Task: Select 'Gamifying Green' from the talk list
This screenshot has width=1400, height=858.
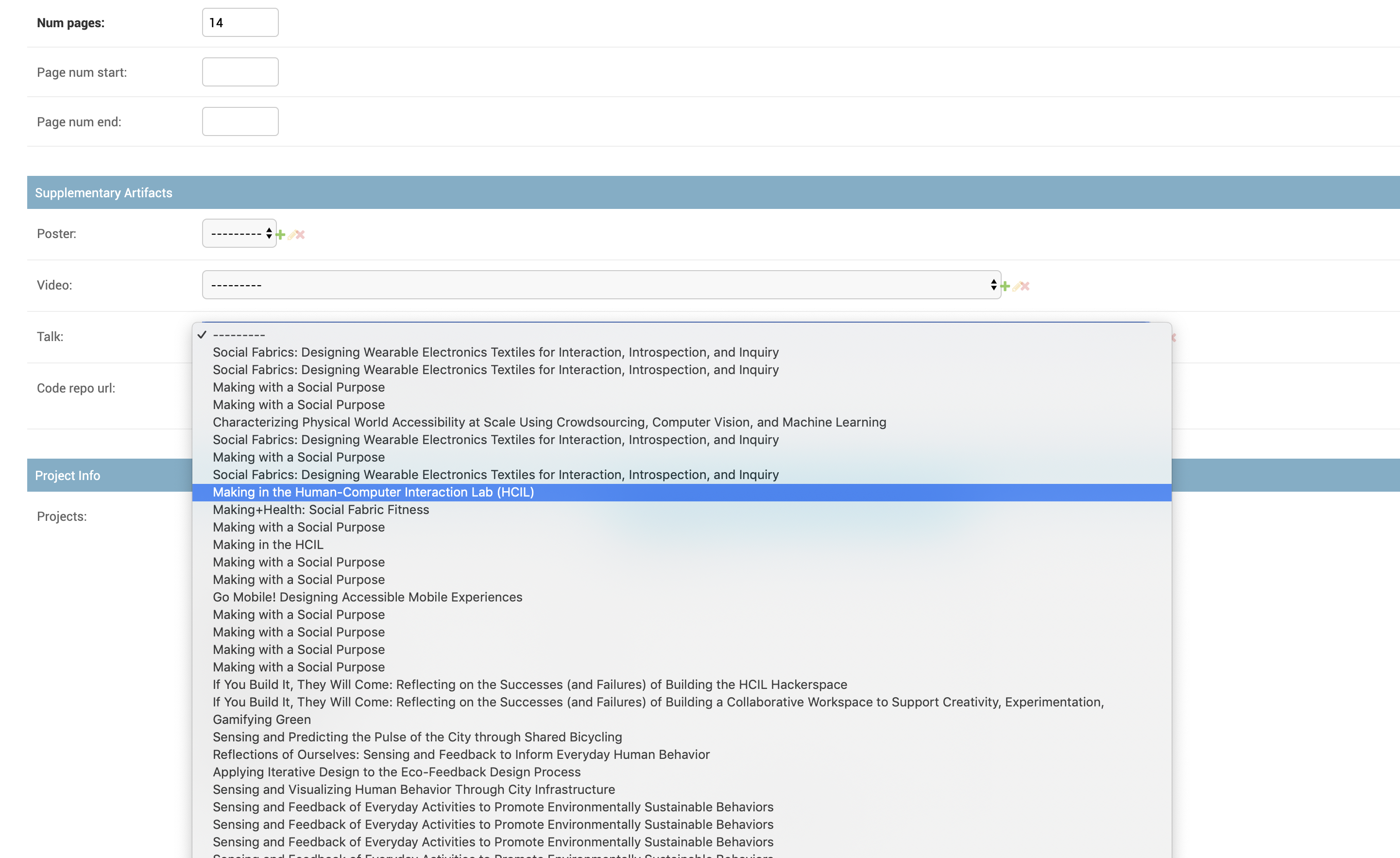Action: tap(261, 720)
